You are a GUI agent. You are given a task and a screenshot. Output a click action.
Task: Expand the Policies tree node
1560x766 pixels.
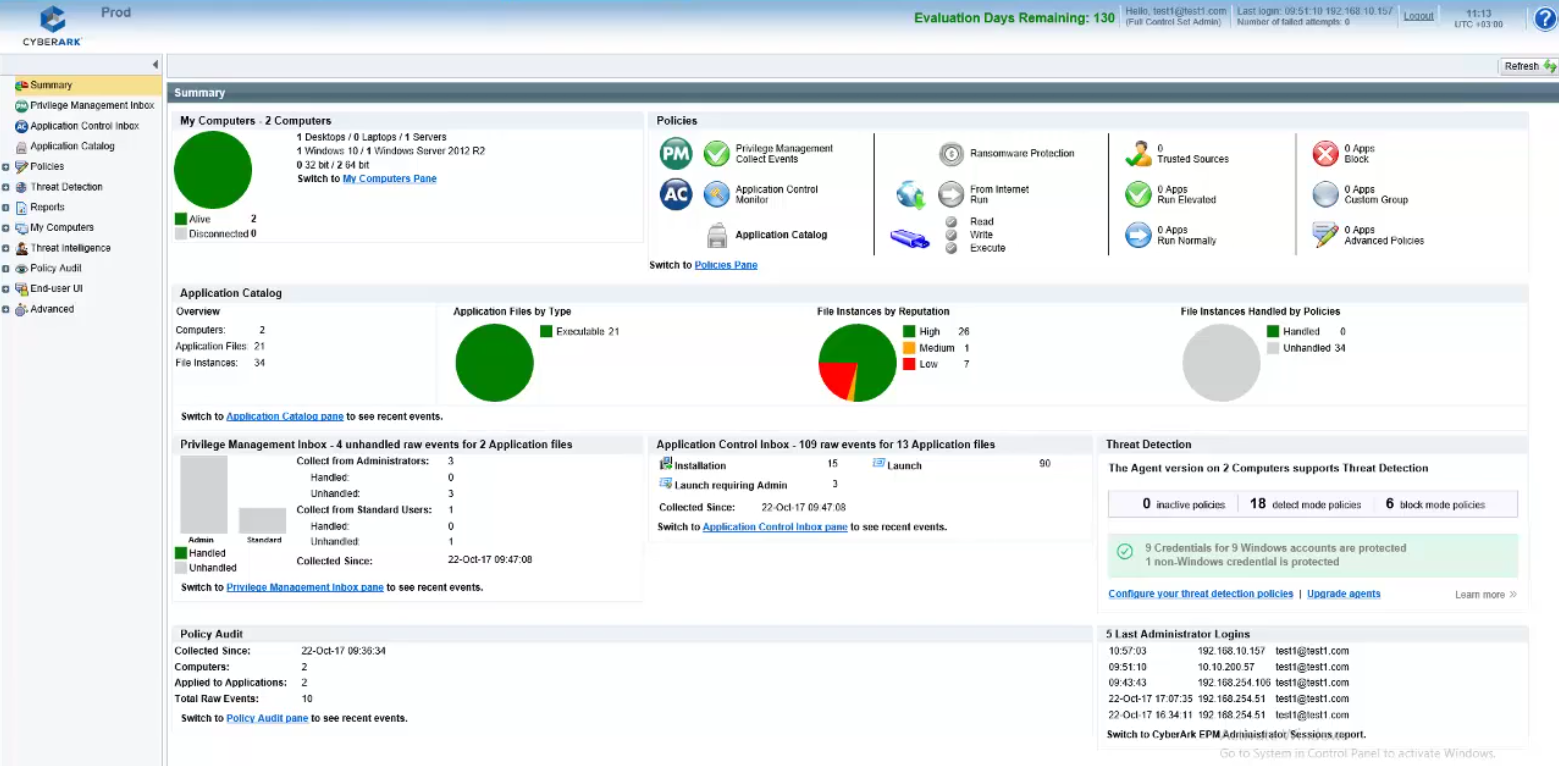point(6,167)
